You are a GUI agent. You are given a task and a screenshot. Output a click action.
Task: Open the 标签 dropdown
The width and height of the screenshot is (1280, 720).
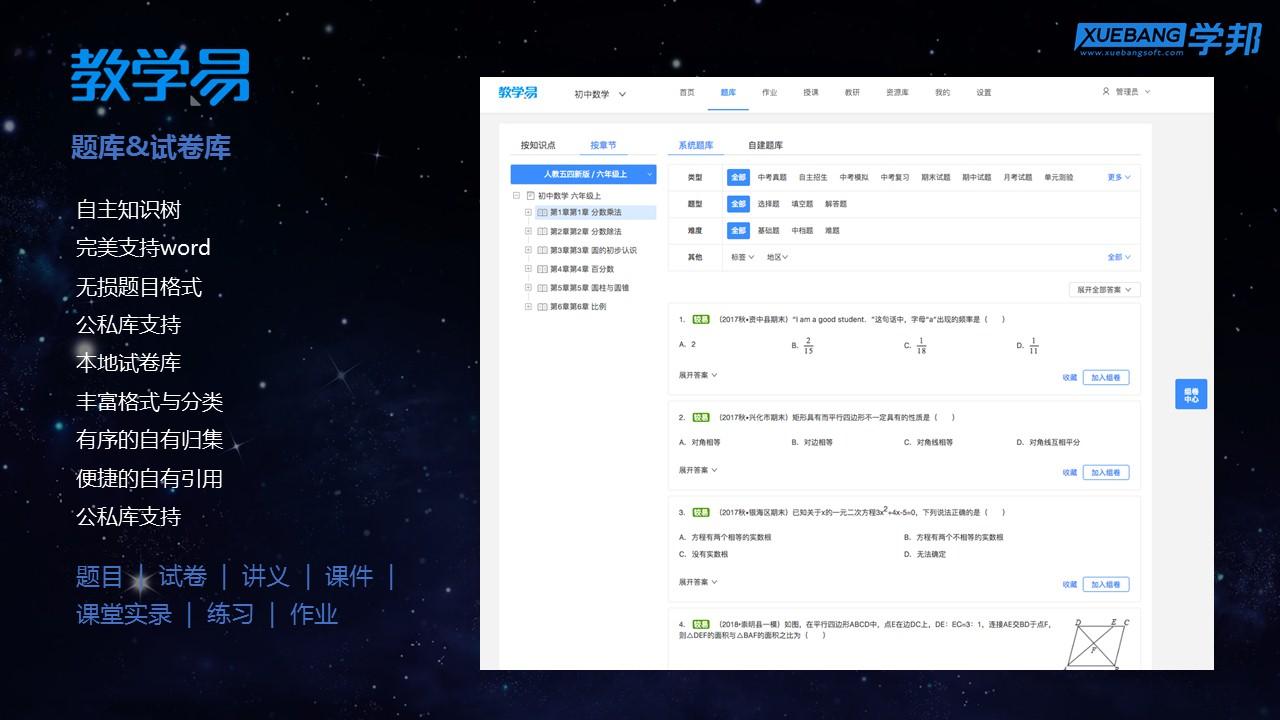point(742,257)
